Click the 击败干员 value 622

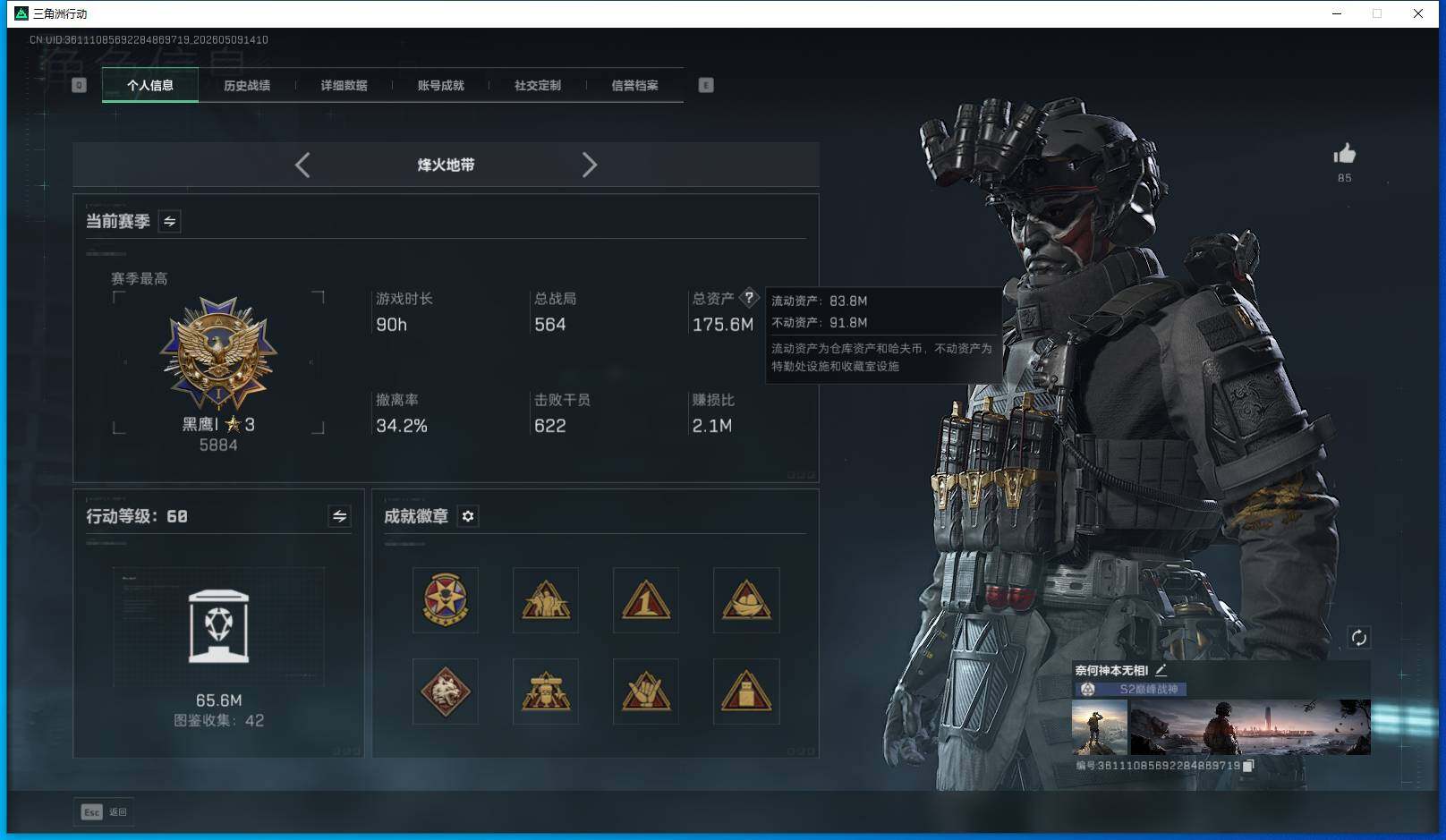pos(549,426)
